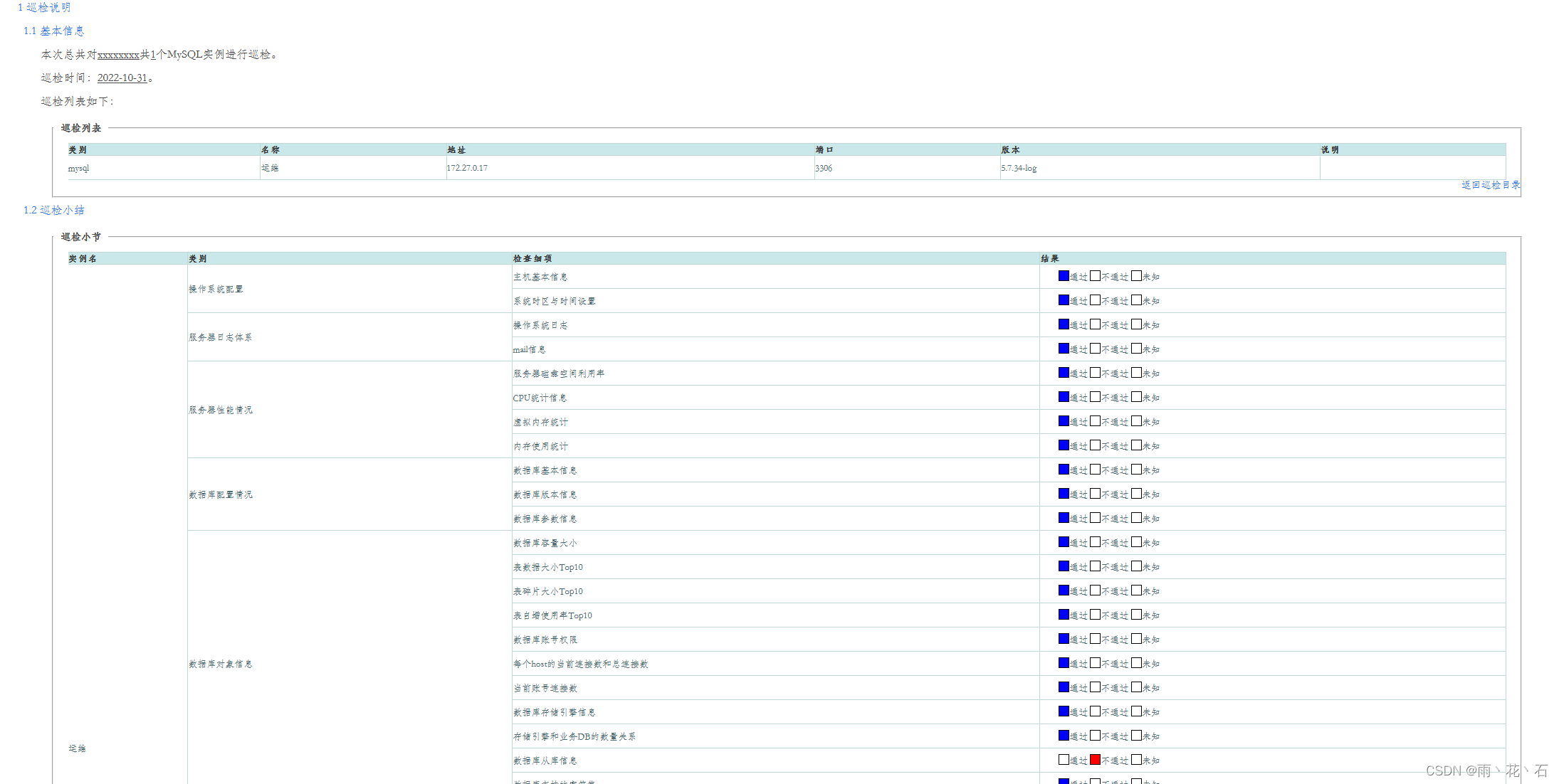Click the 主机基本信息 check item link
1559x784 pixels.
coord(540,277)
